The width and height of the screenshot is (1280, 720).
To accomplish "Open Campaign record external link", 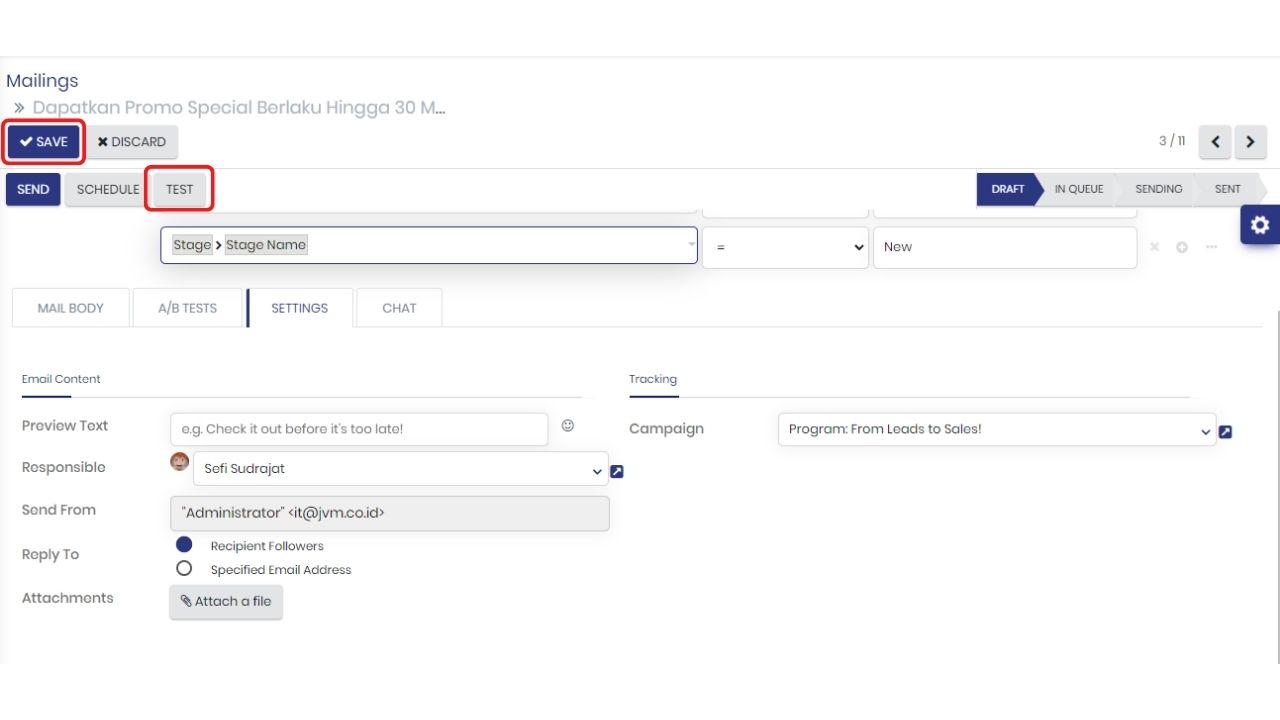I will point(1225,432).
